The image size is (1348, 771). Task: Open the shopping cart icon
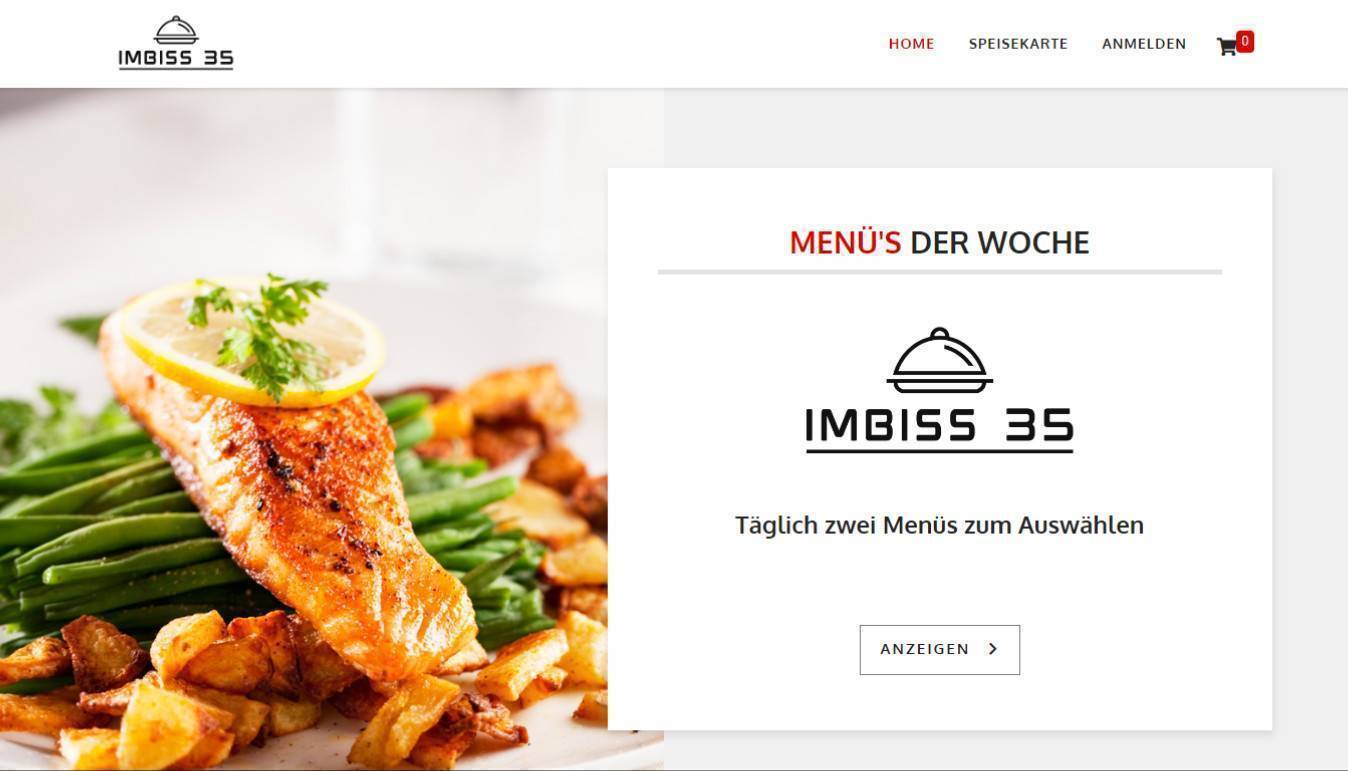tap(1226, 46)
